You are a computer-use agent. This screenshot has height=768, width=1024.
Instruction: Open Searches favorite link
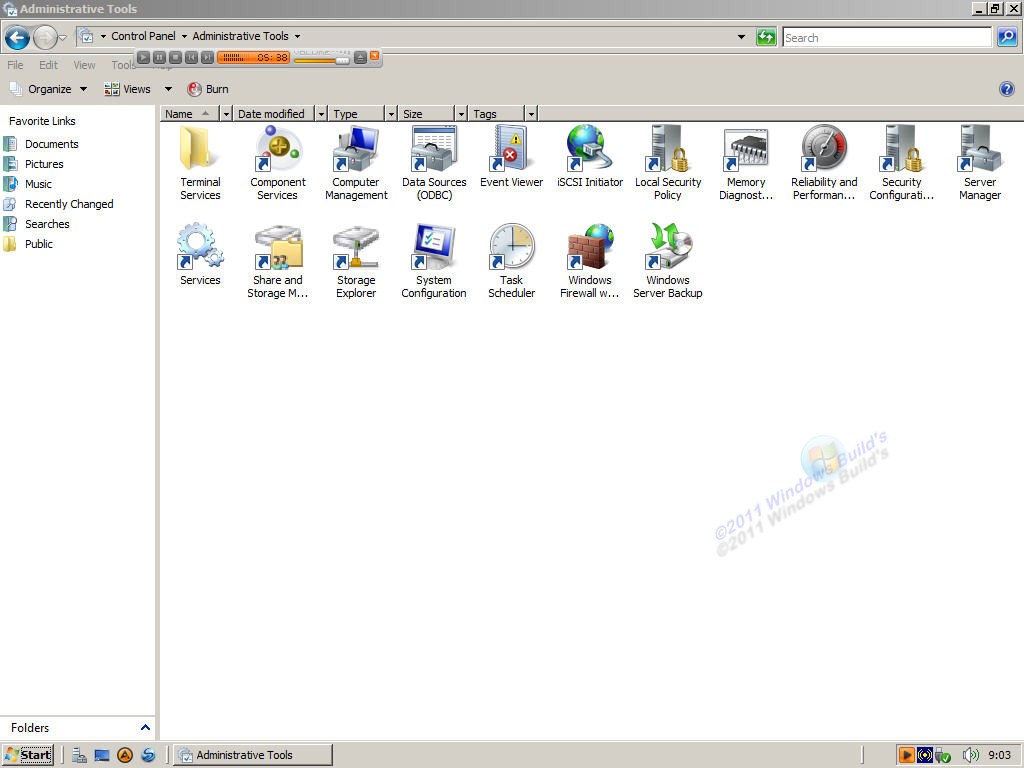pos(47,224)
